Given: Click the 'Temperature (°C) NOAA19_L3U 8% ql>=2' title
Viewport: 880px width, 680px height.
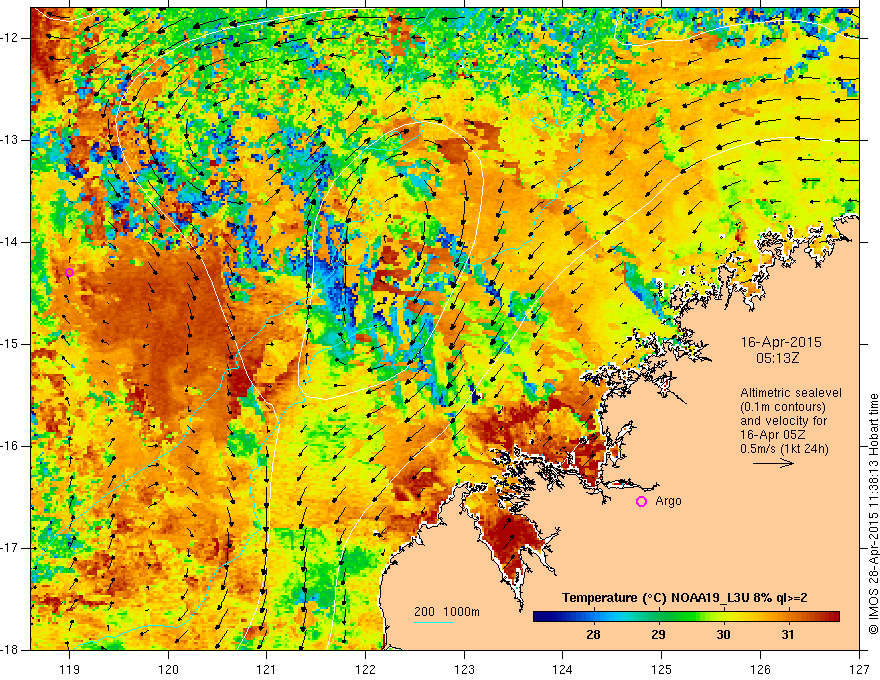Looking at the screenshot, I should pyautogui.click(x=685, y=598).
